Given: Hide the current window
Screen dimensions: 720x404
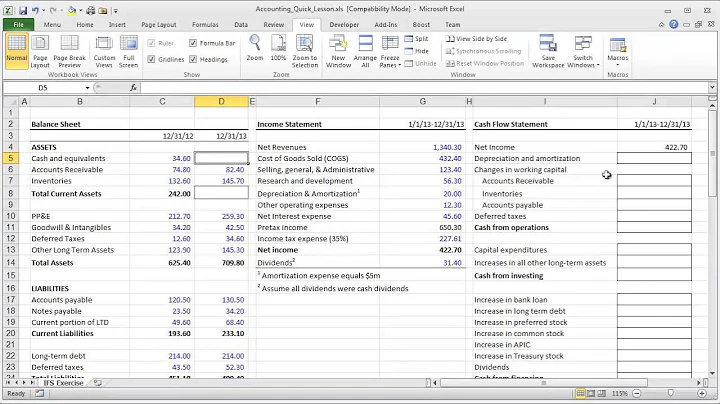Looking at the screenshot, I should (x=416, y=51).
